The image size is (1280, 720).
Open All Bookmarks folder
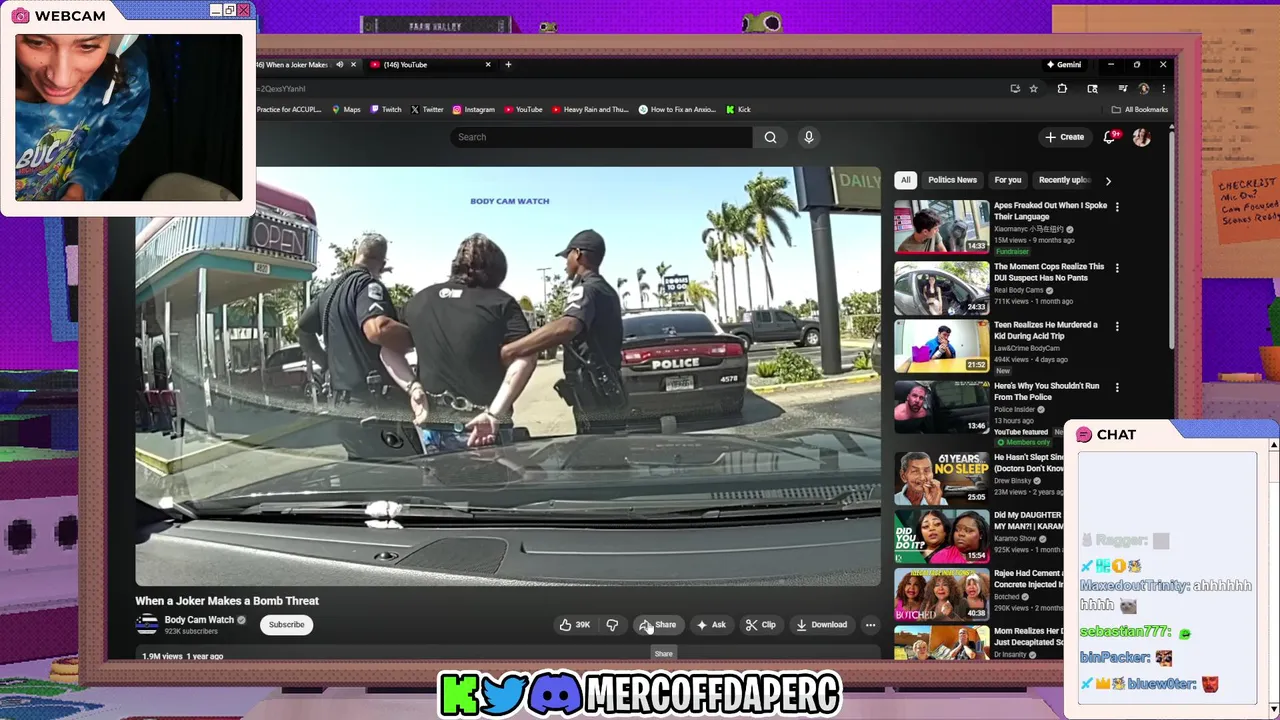coord(1139,109)
